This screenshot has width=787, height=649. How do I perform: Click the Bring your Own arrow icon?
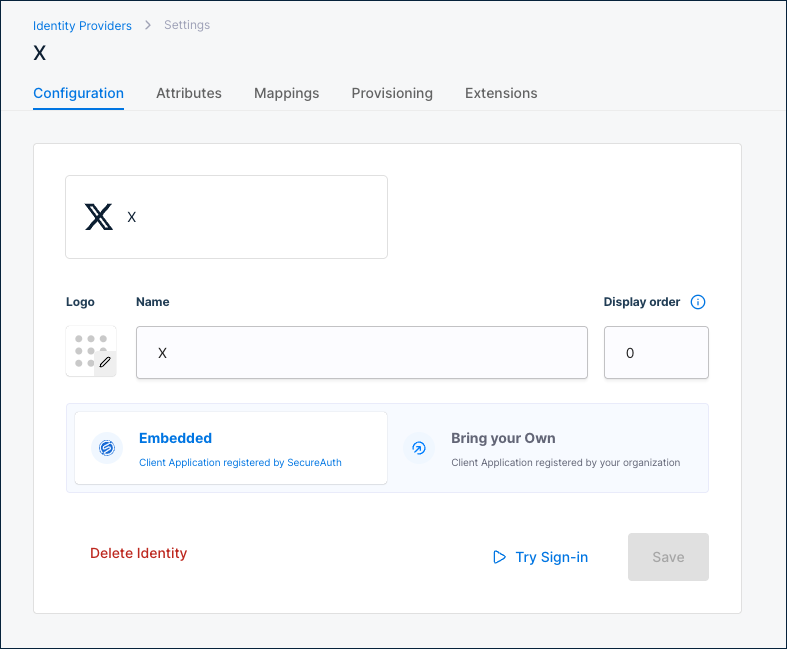pyautogui.click(x=419, y=448)
